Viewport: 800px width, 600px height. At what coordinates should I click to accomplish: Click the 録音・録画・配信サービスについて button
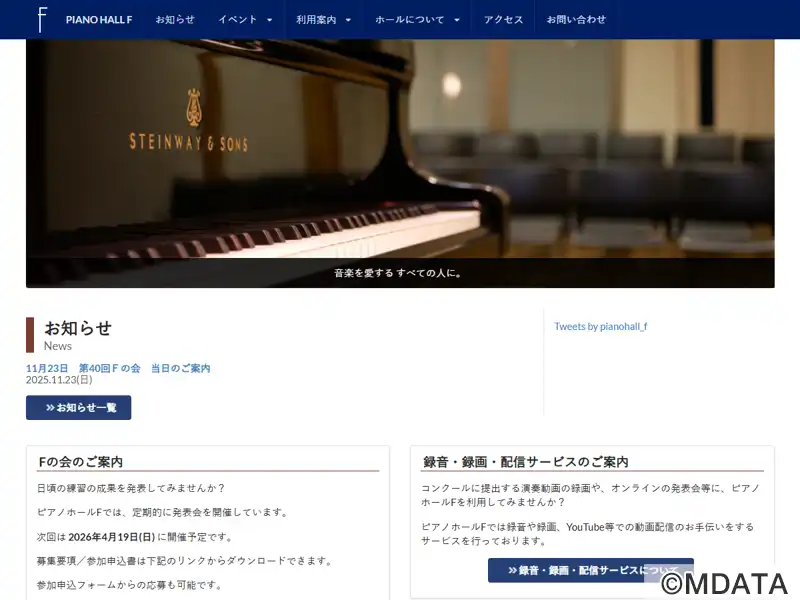pos(591,570)
